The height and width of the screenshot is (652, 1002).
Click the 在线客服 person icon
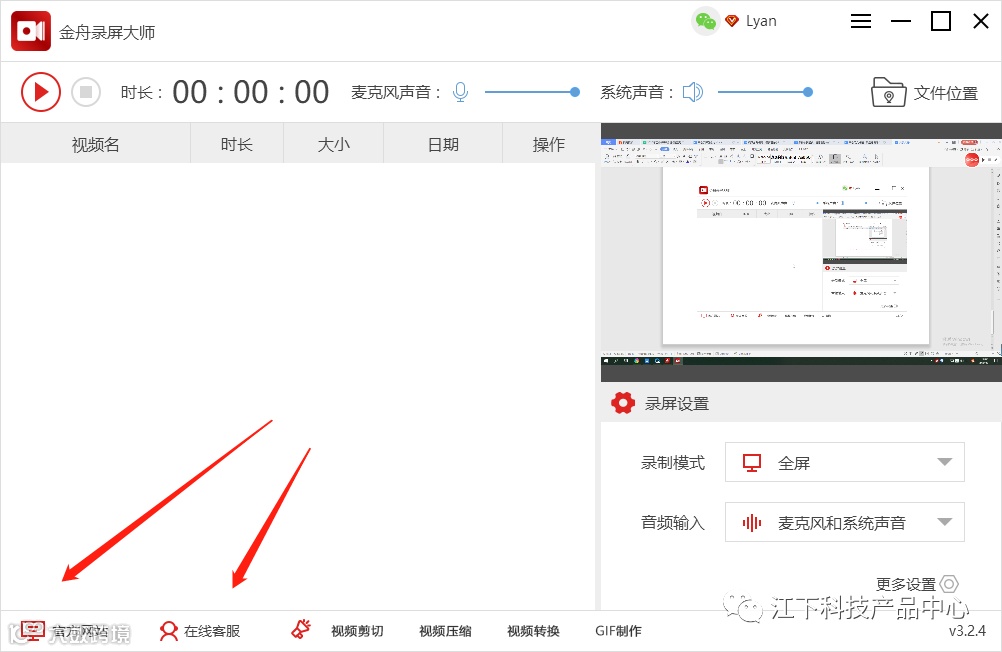click(x=169, y=632)
